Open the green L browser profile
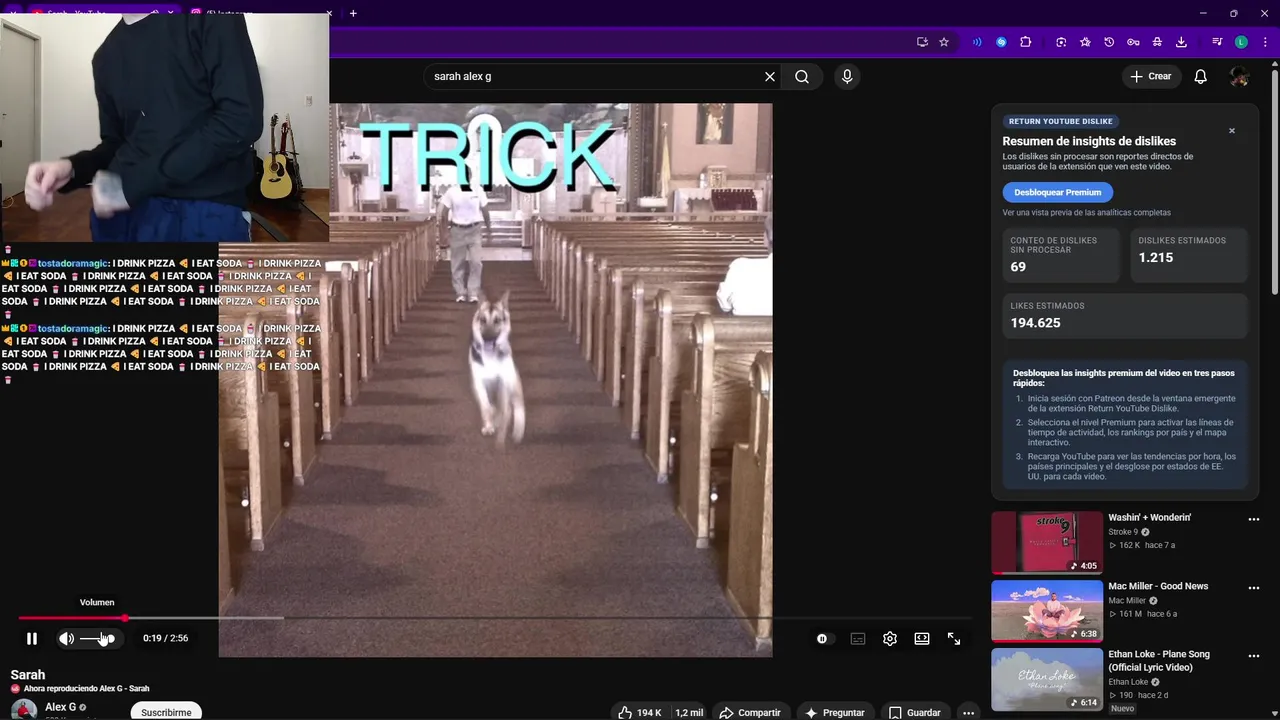This screenshot has height=720, width=1280. click(1241, 42)
